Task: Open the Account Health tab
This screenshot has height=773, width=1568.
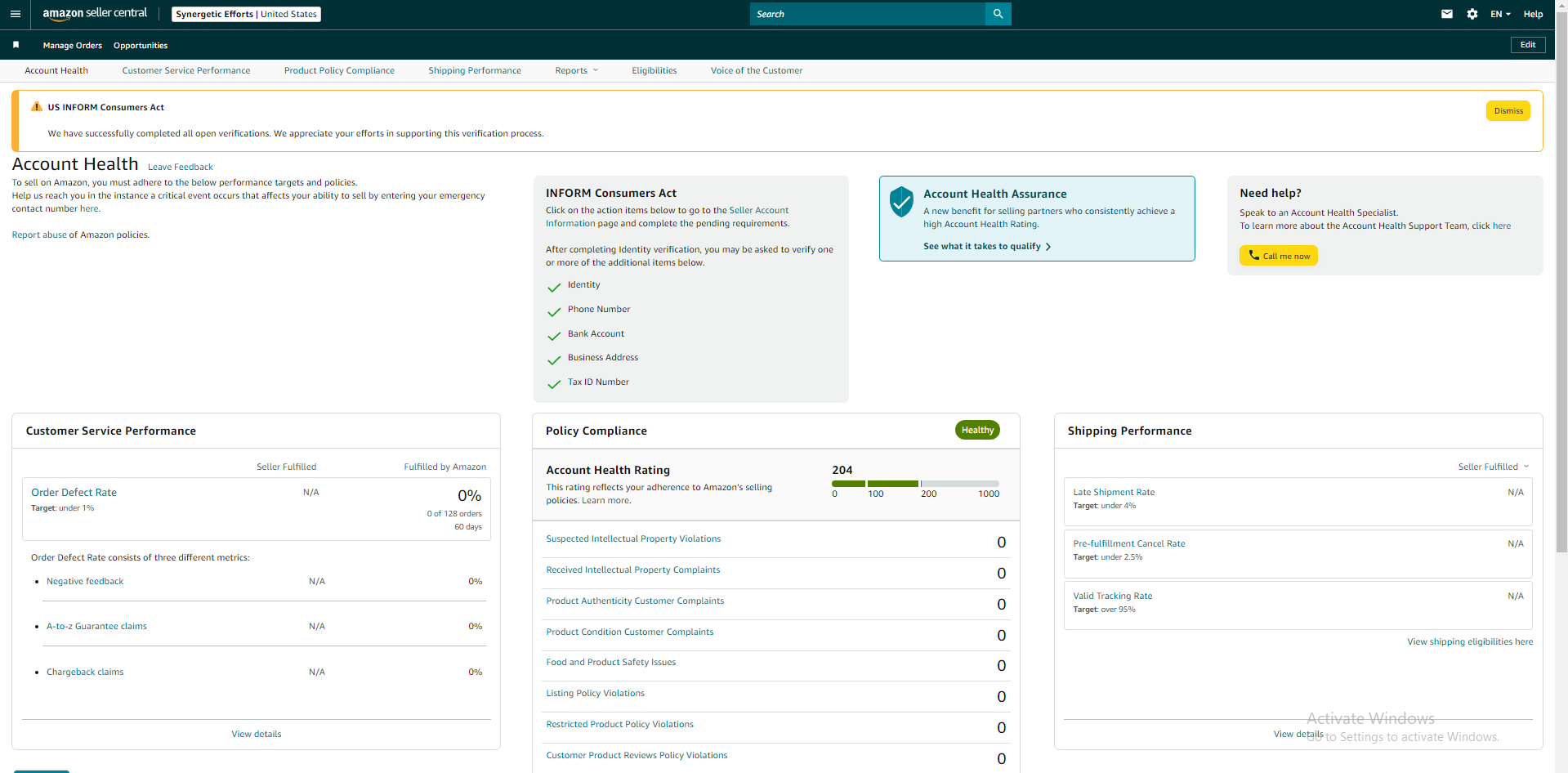Action: [56, 70]
